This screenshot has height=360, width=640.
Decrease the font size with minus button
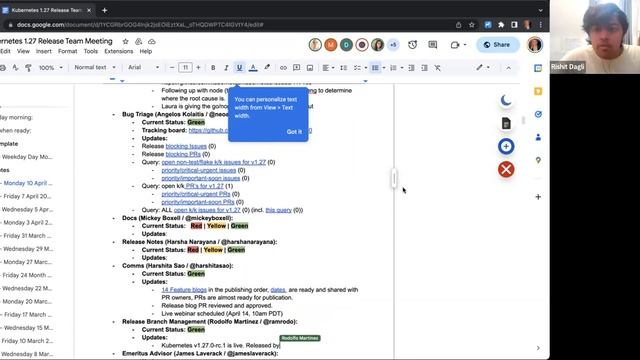172,68
